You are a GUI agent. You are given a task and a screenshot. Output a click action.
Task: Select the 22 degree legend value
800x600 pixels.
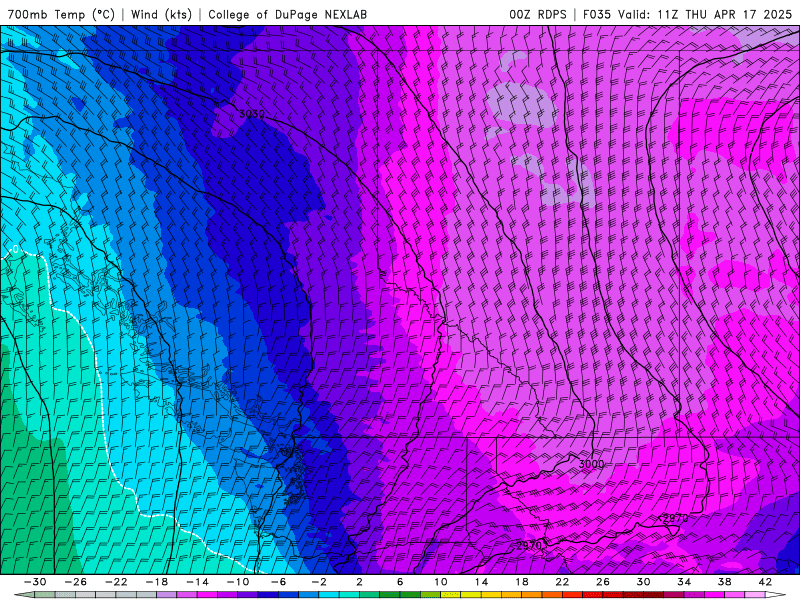[x=562, y=582]
